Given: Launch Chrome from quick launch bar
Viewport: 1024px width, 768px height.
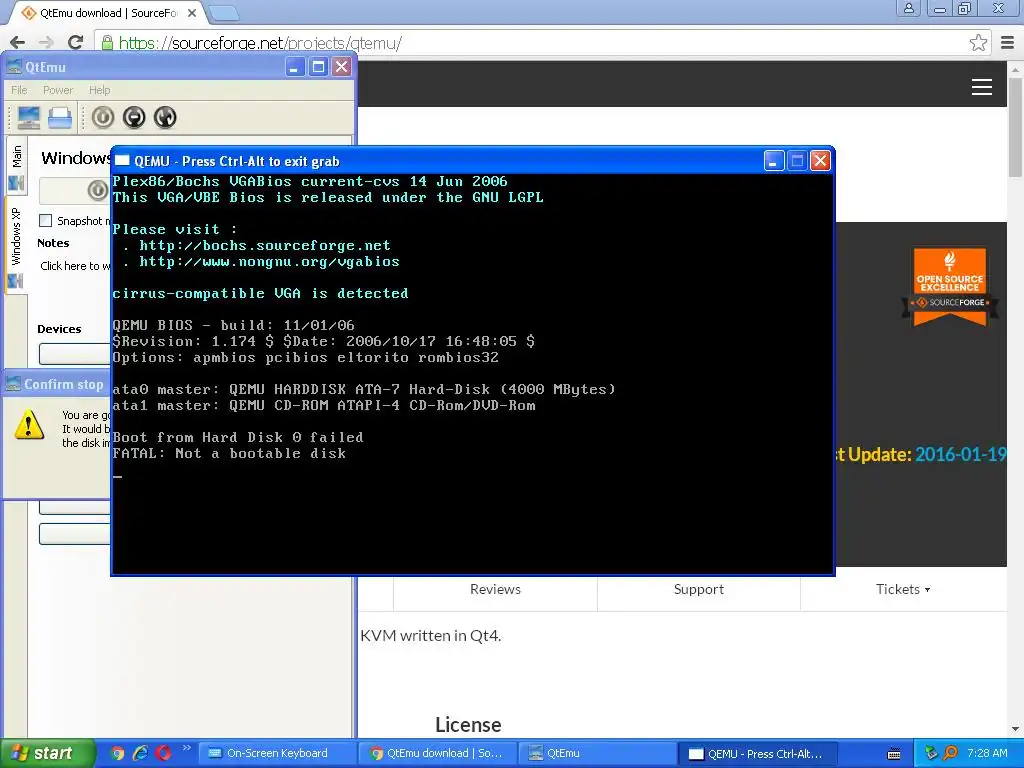Looking at the screenshot, I should click(117, 753).
